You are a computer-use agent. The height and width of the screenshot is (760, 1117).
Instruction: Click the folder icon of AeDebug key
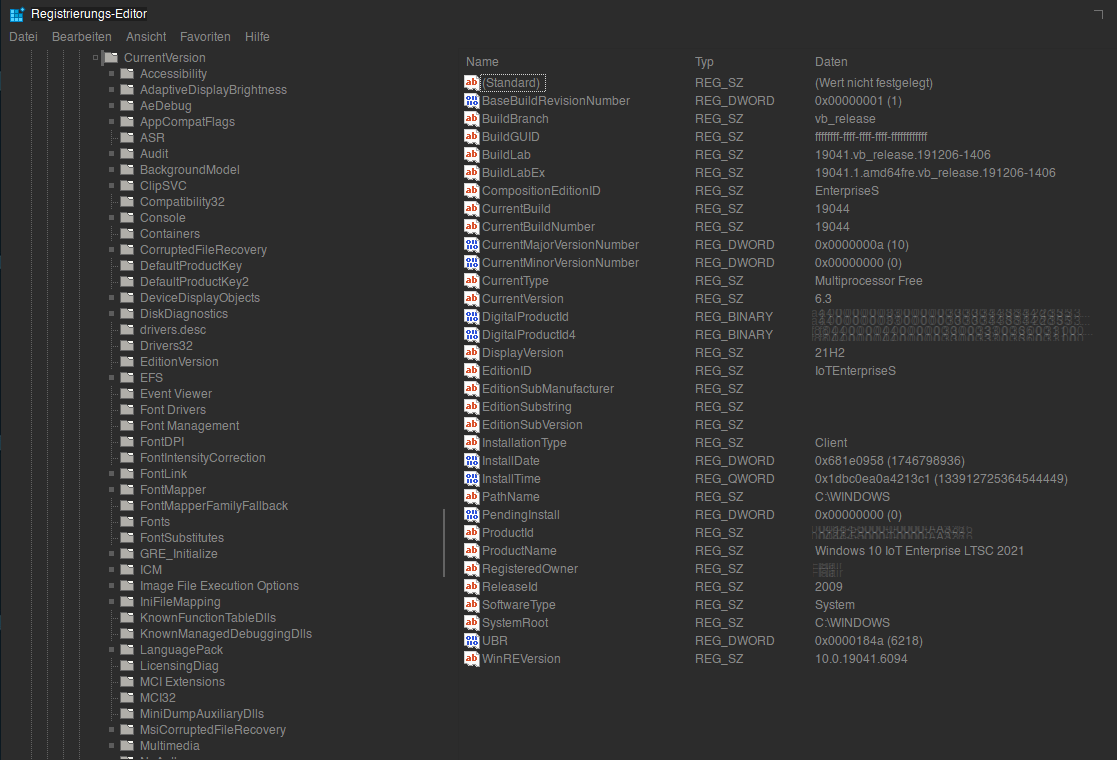pos(128,105)
